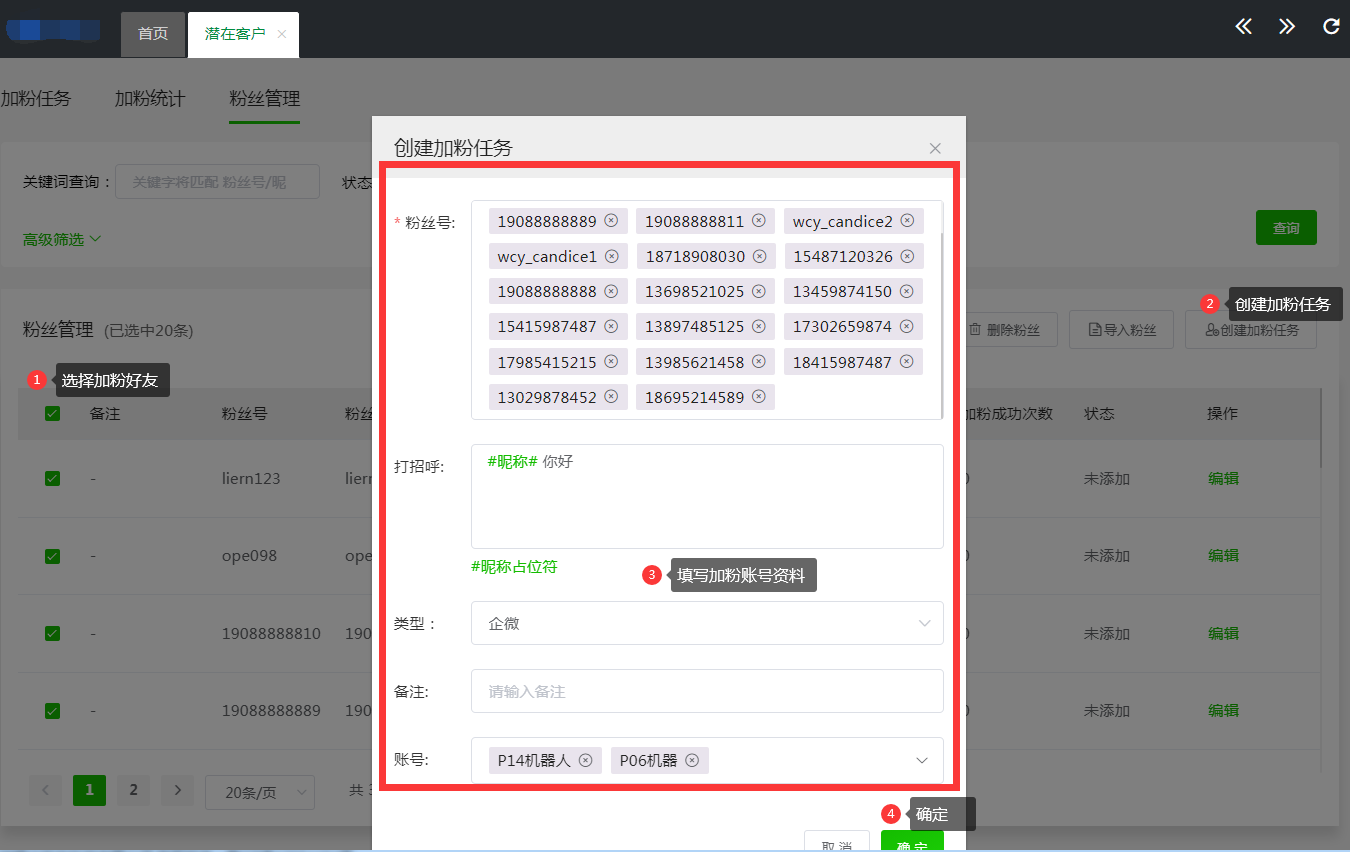Click the double right arrow icon
This screenshot has width=1350, height=852.
(1287, 27)
